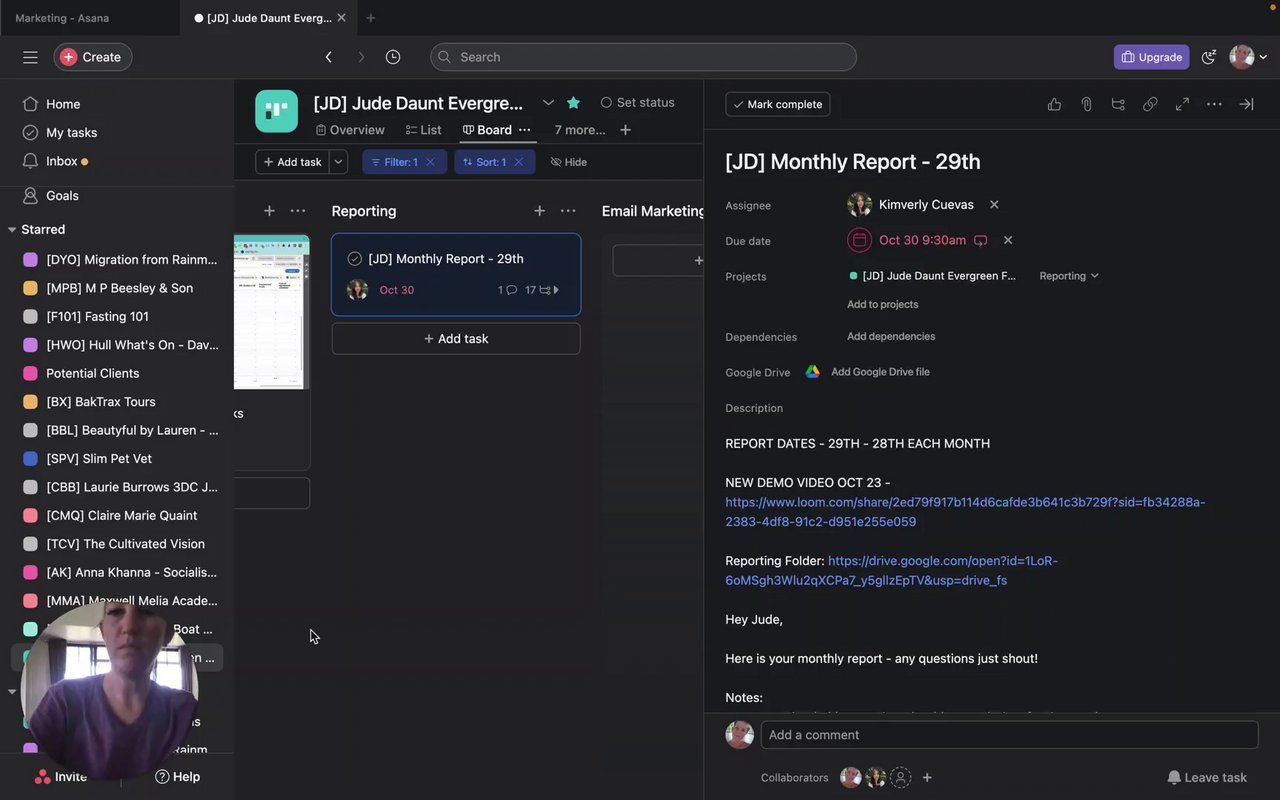
Task: Open task more actions ellipsis
Action: coord(1214,104)
